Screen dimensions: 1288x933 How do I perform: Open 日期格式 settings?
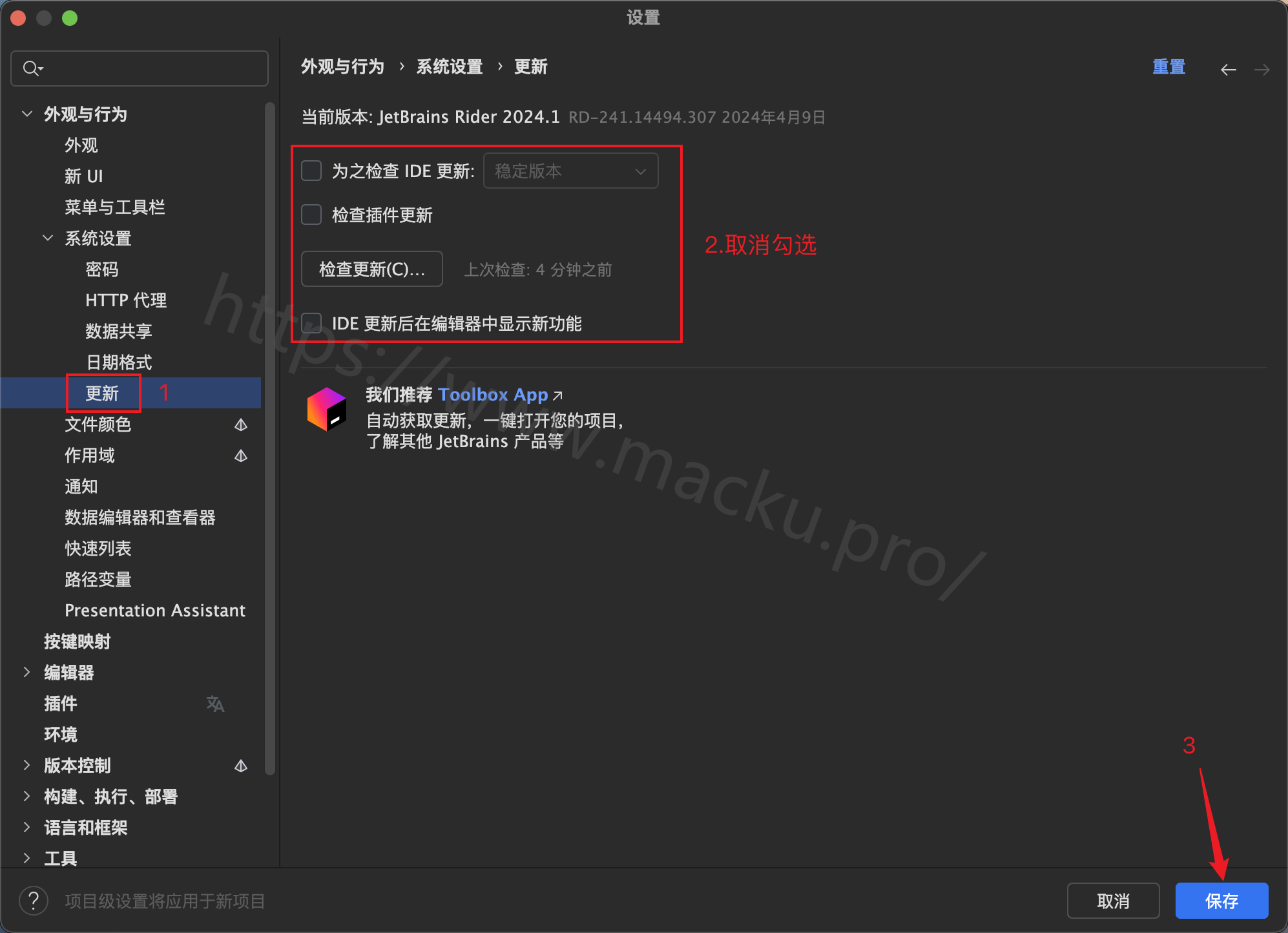(119, 362)
